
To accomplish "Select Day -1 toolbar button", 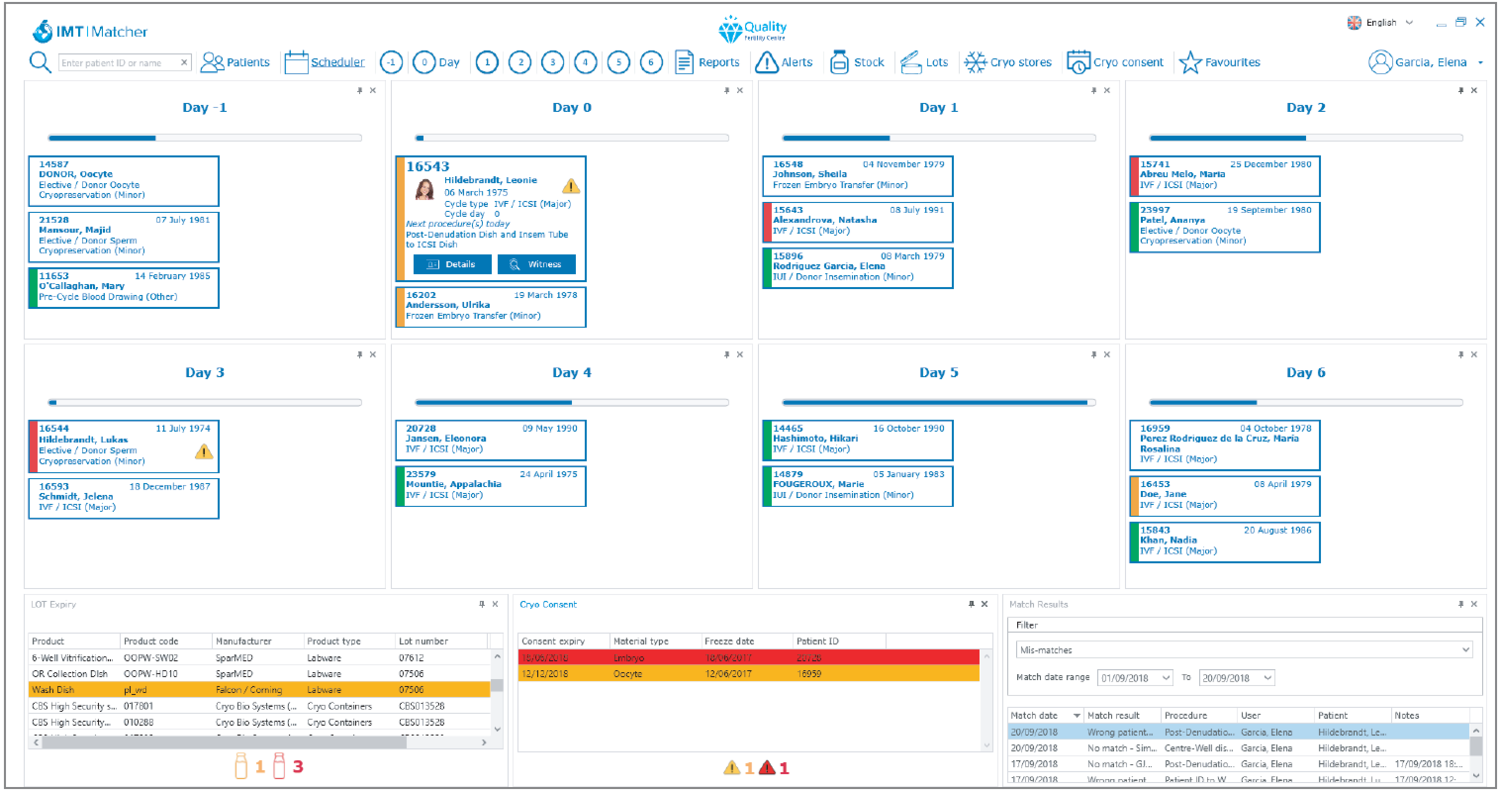I will [x=391, y=62].
